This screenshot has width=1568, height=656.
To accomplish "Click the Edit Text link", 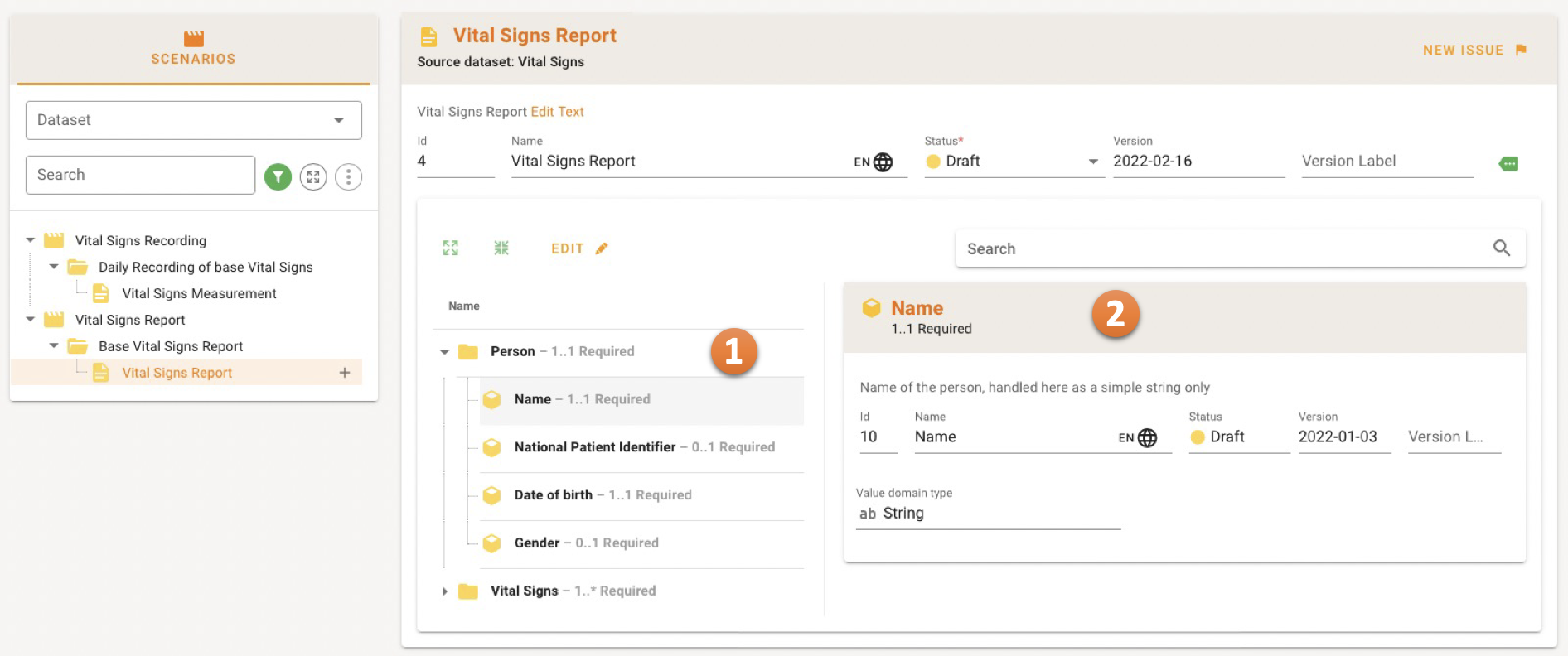I will coord(557,112).
